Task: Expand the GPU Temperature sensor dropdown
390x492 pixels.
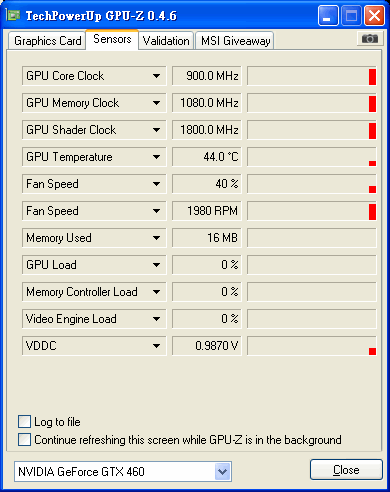Action: click(x=156, y=157)
